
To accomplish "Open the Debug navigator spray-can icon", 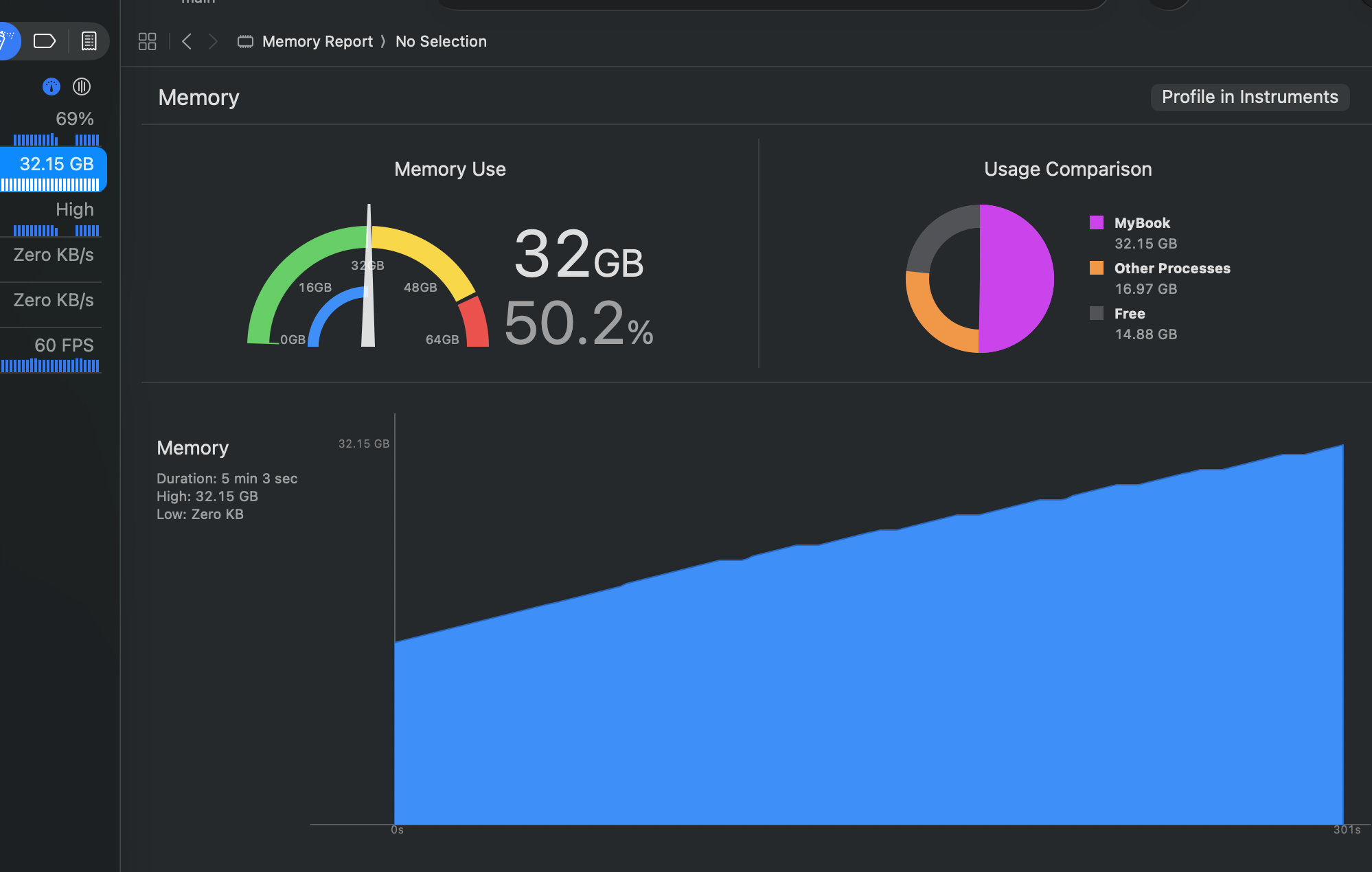I will coord(7,41).
